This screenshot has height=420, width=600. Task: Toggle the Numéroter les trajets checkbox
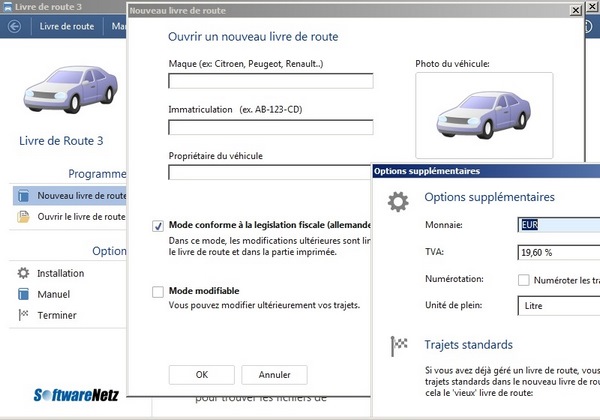click(523, 280)
